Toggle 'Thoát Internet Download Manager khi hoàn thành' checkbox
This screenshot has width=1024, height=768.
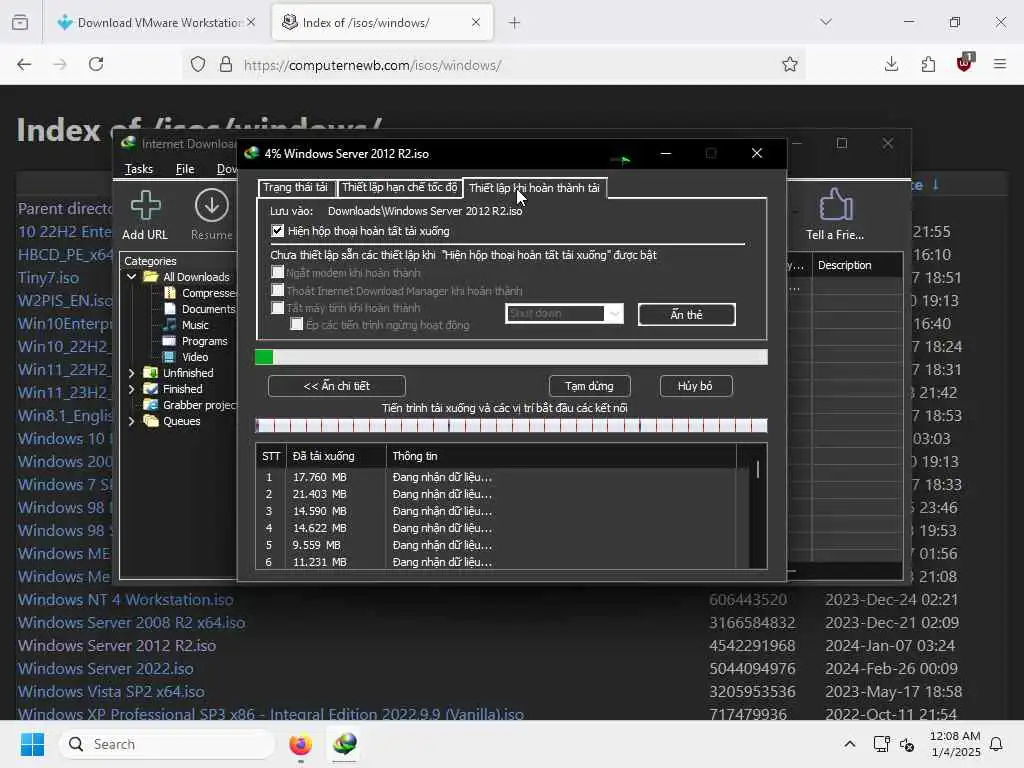tap(278, 290)
